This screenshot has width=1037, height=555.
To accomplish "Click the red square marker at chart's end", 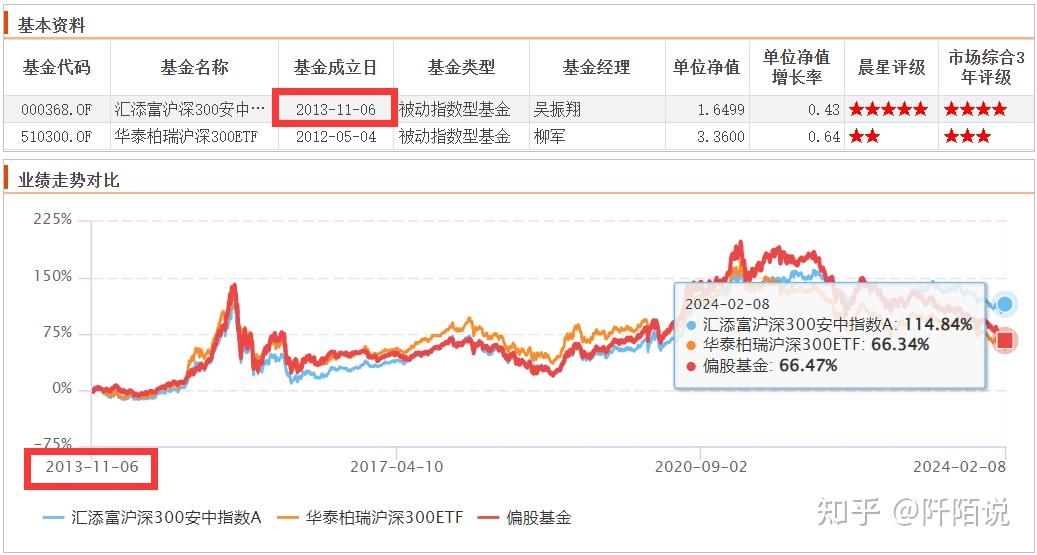I will (x=1005, y=341).
